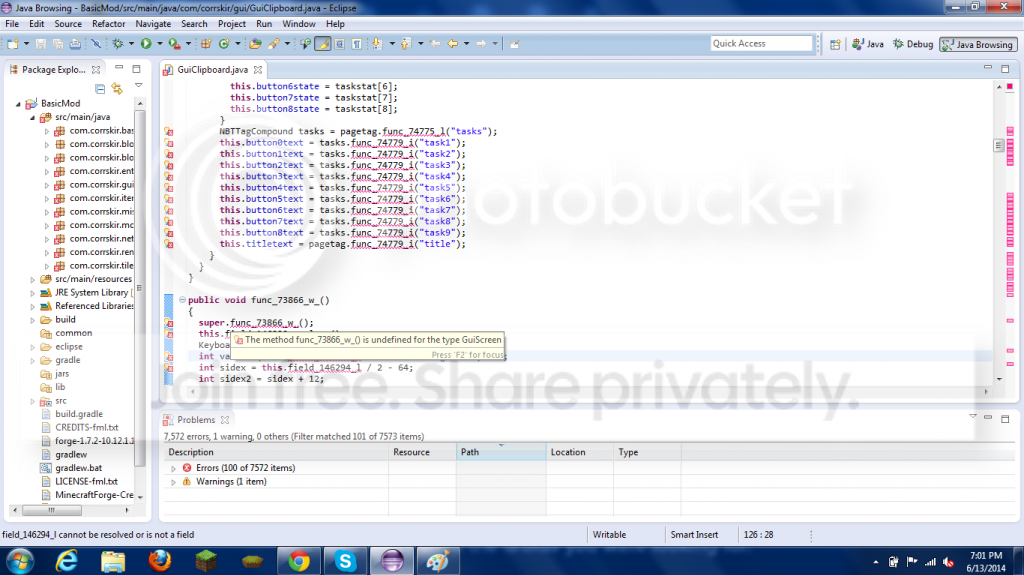1024x575 pixels.
Task: Expand the Errors group in Problems view
Action: click(174, 468)
